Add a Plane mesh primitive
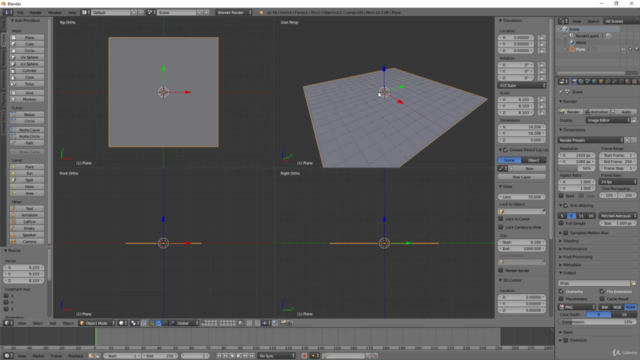 pos(27,38)
